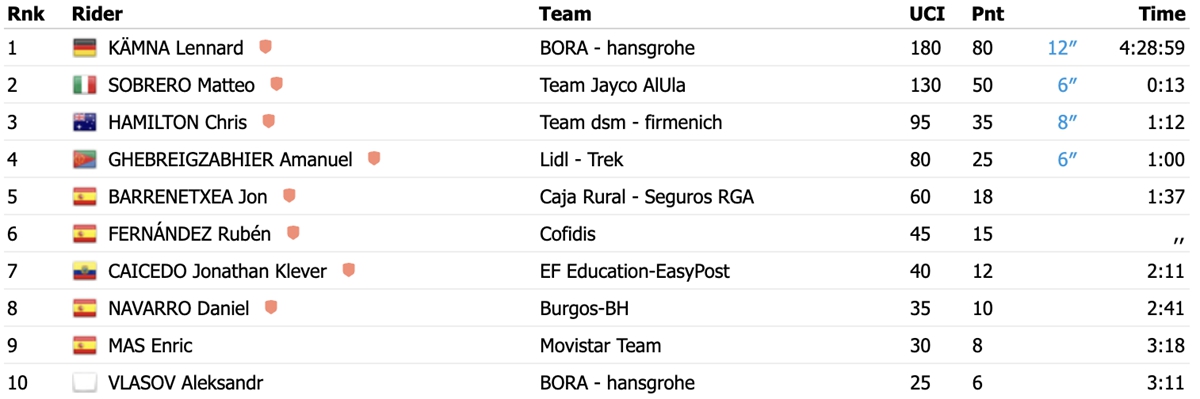Click the blank flag beside VLASOV Aleksandr
1200x399 pixels.
[84, 383]
